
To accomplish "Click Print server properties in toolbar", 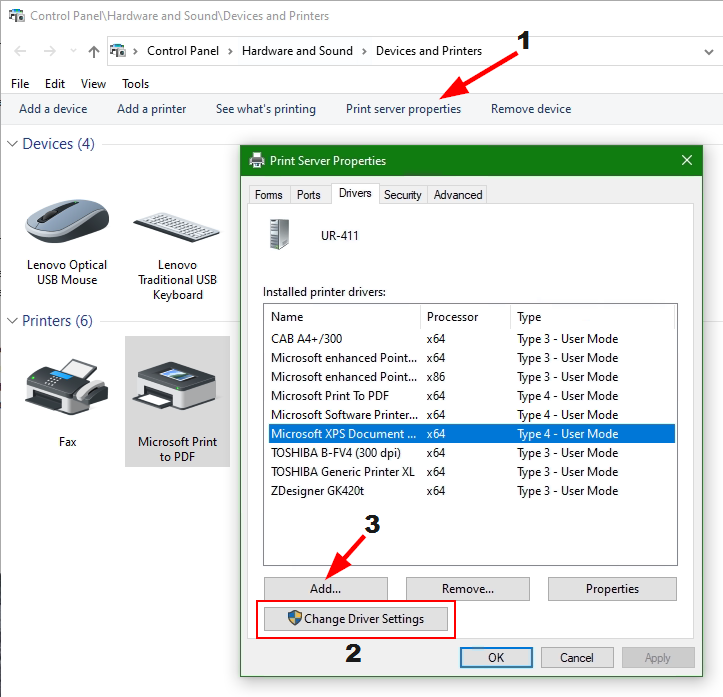I will pos(403,109).
